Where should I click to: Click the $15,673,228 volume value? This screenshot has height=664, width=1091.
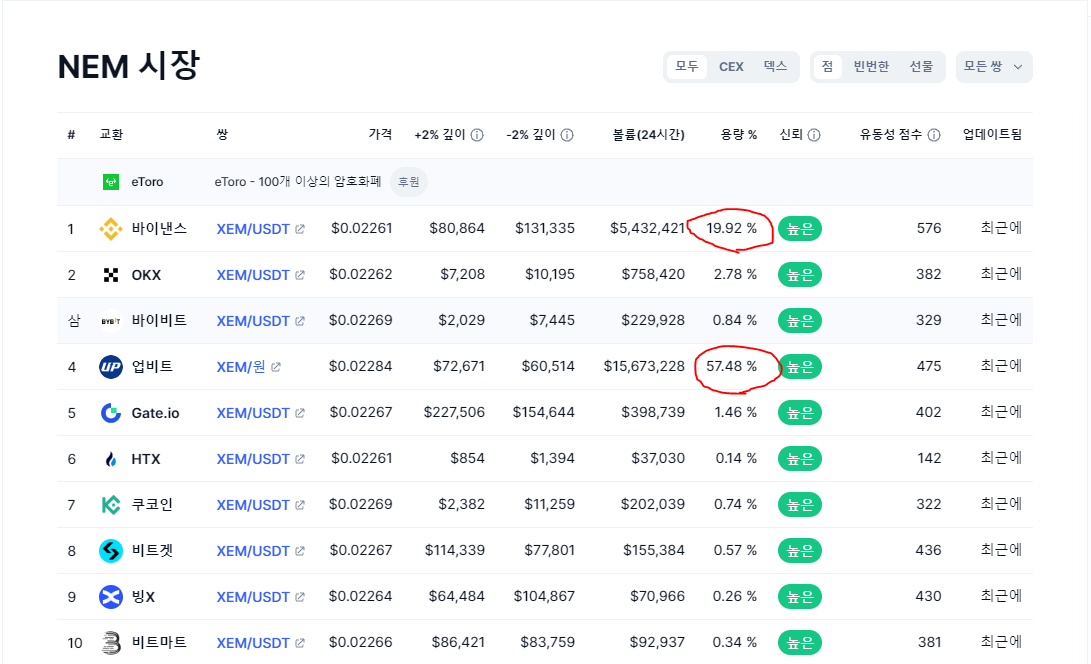point(644,366)
